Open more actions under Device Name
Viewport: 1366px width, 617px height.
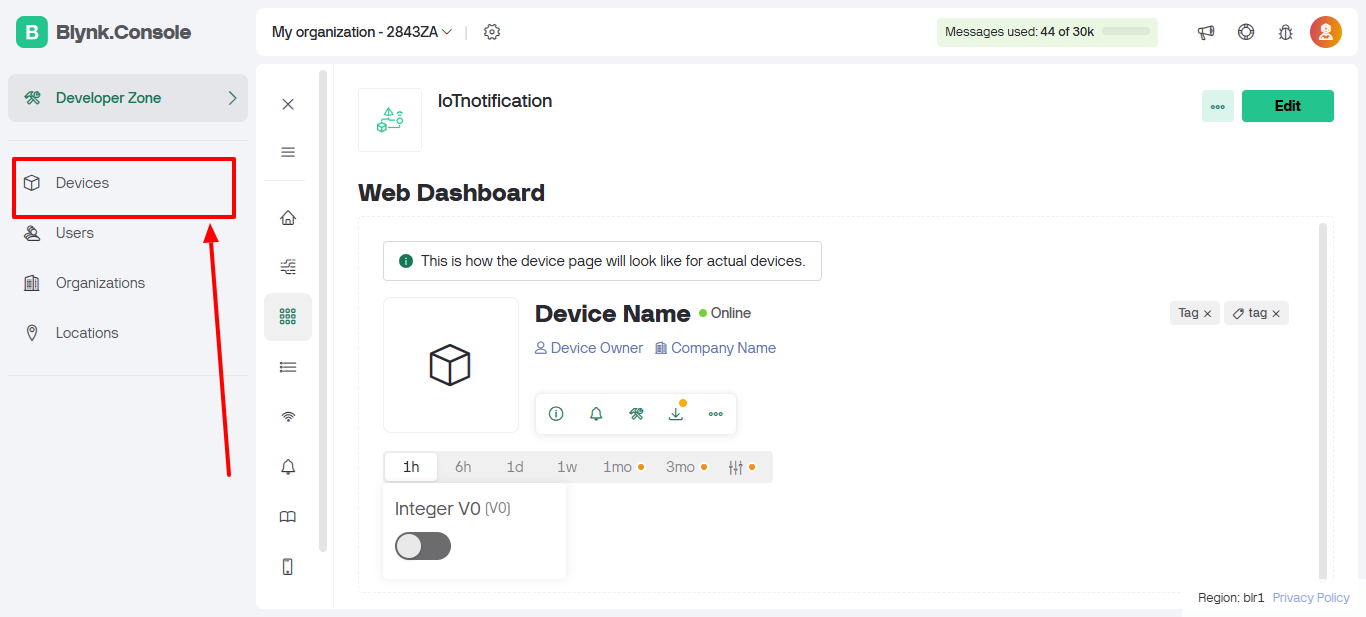tap(716, 414)
